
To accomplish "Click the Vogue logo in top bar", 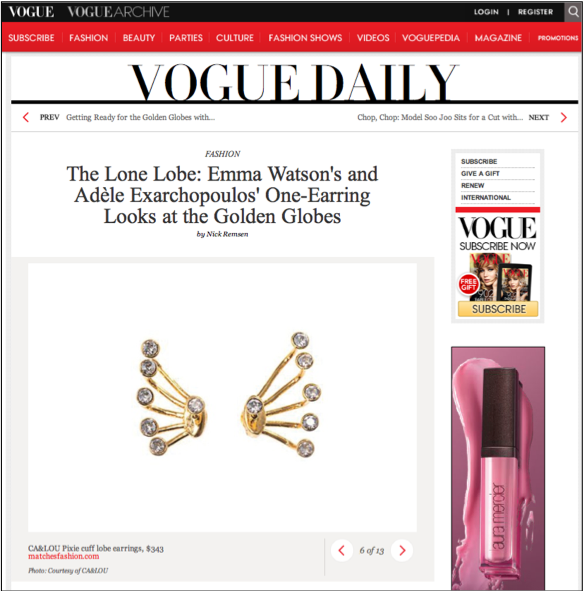I will tap(31, 12).
